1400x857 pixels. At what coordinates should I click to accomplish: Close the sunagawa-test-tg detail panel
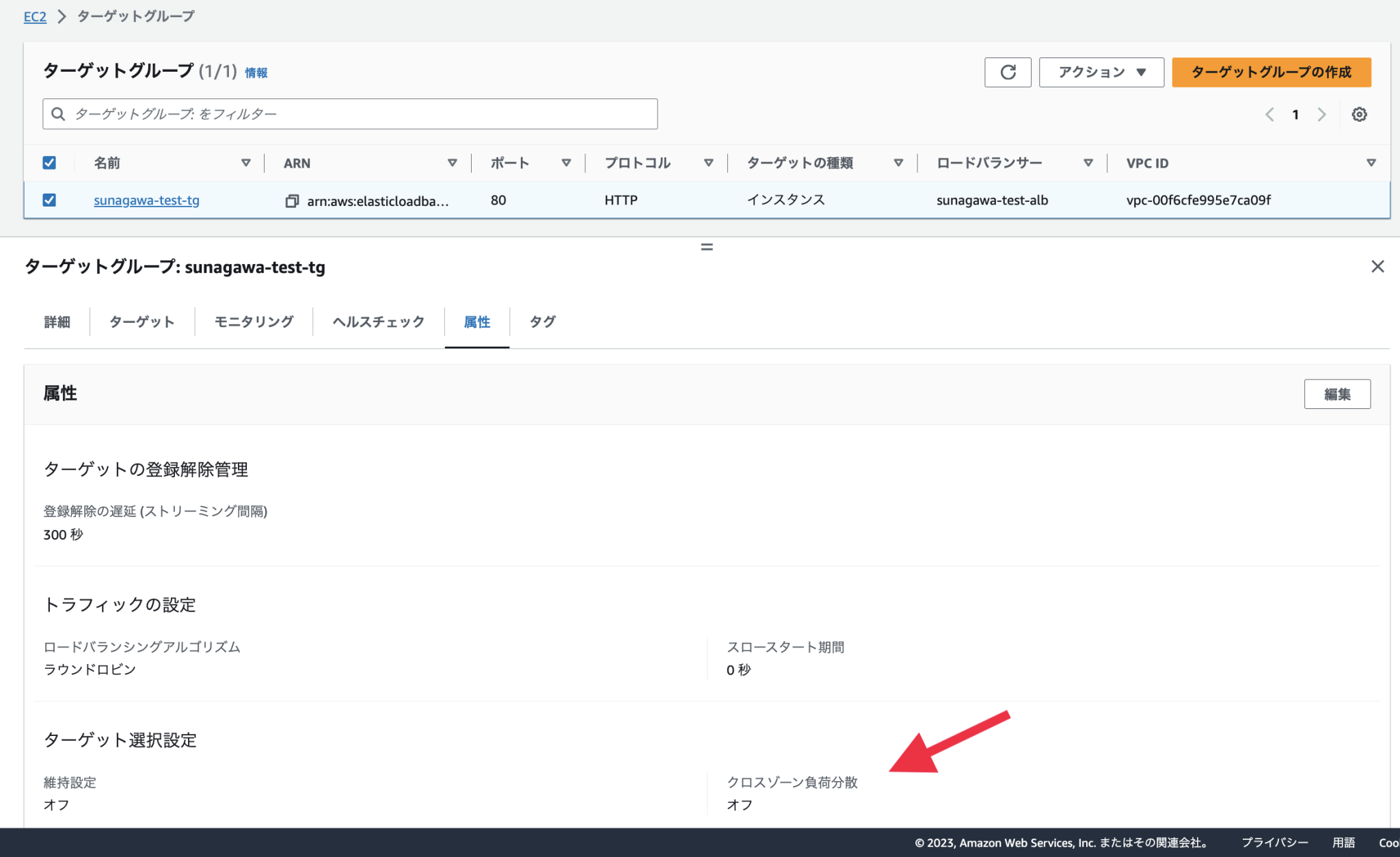[1377, 266]
